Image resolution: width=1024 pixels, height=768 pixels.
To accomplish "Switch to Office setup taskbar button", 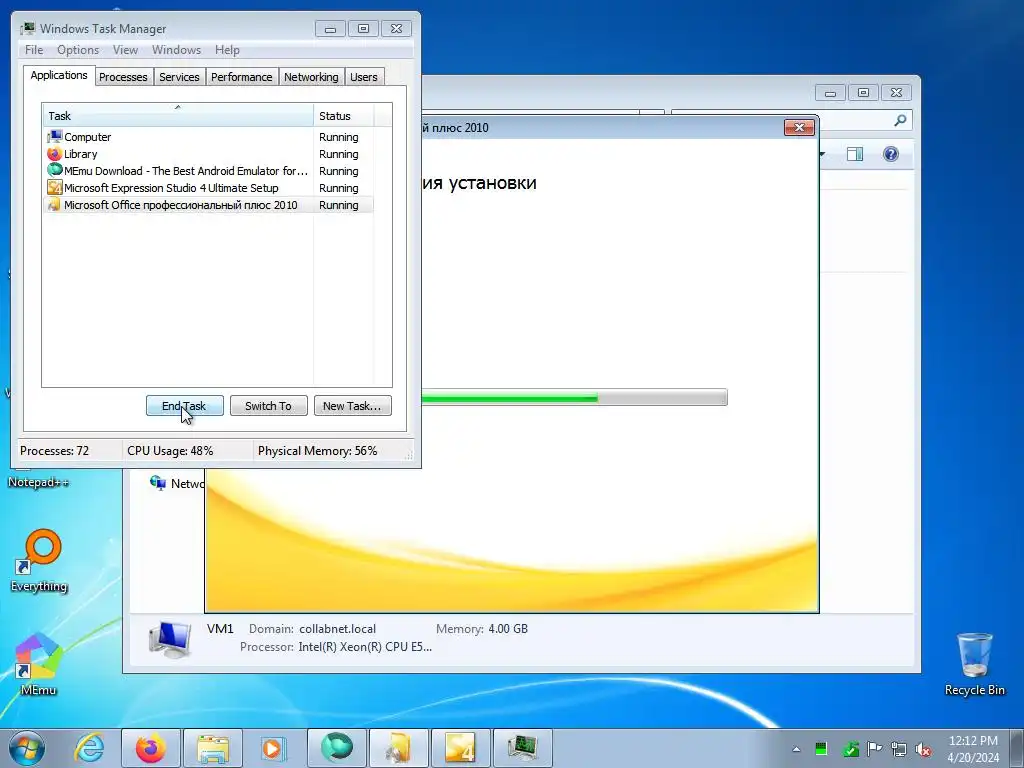I will click(x=398, y=748).
